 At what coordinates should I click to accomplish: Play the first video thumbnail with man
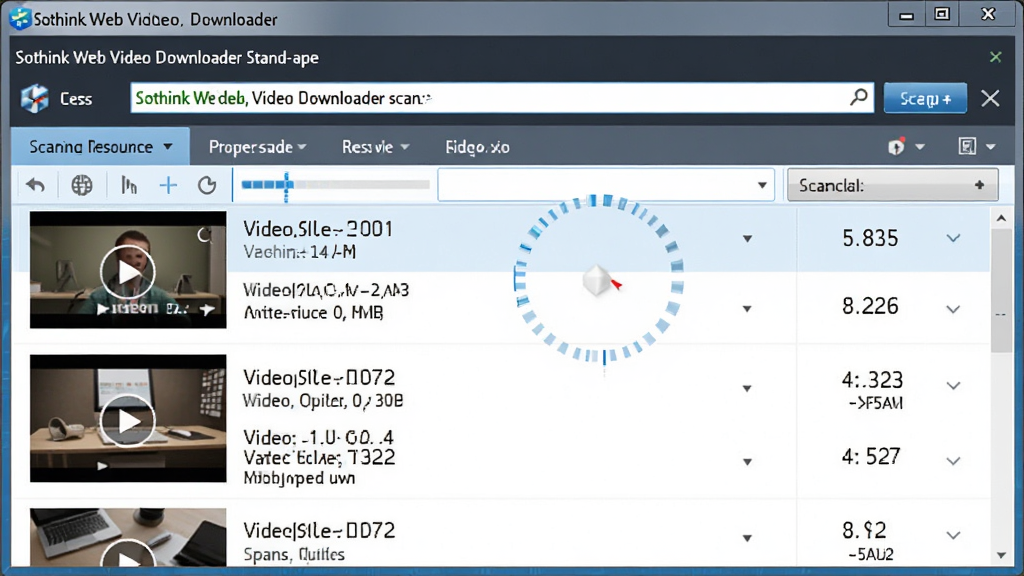[x=128, y=272]
